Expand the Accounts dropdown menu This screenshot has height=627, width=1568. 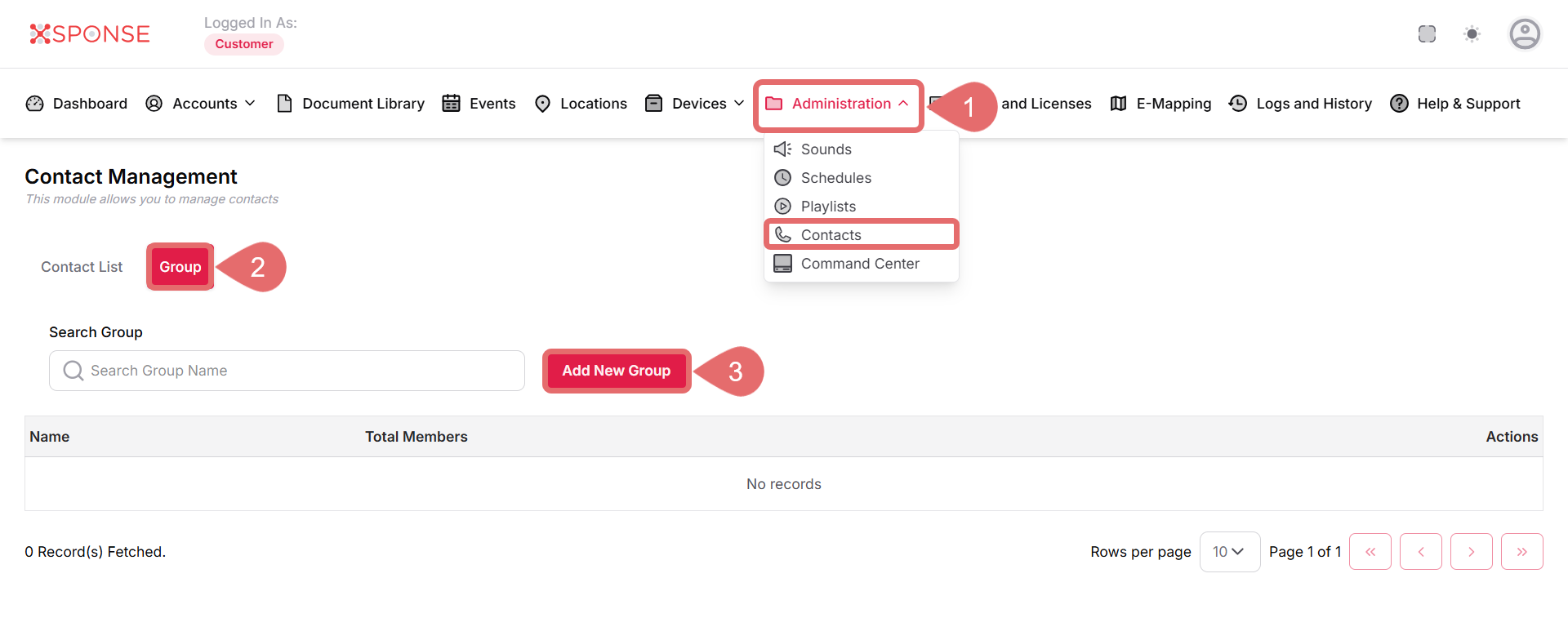tap(200, 104)
